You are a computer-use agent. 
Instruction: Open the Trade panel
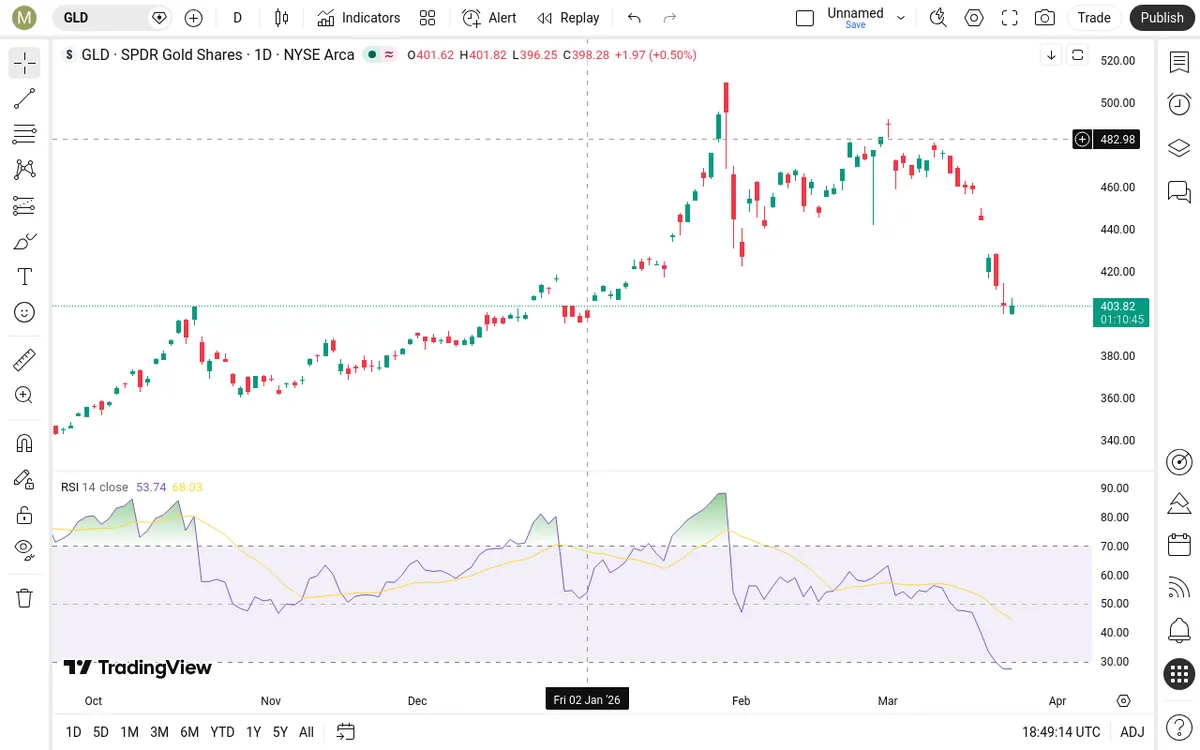[x=1094, y=18]
